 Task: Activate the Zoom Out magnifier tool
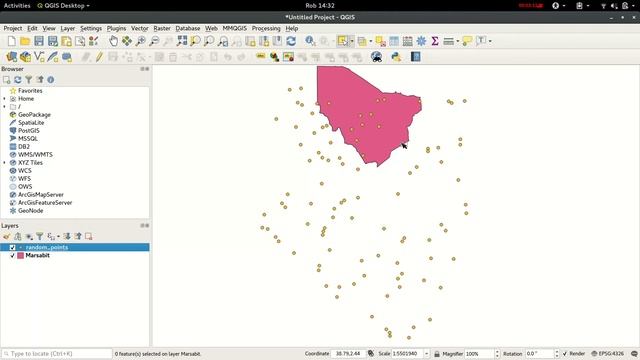coord(154,41)
